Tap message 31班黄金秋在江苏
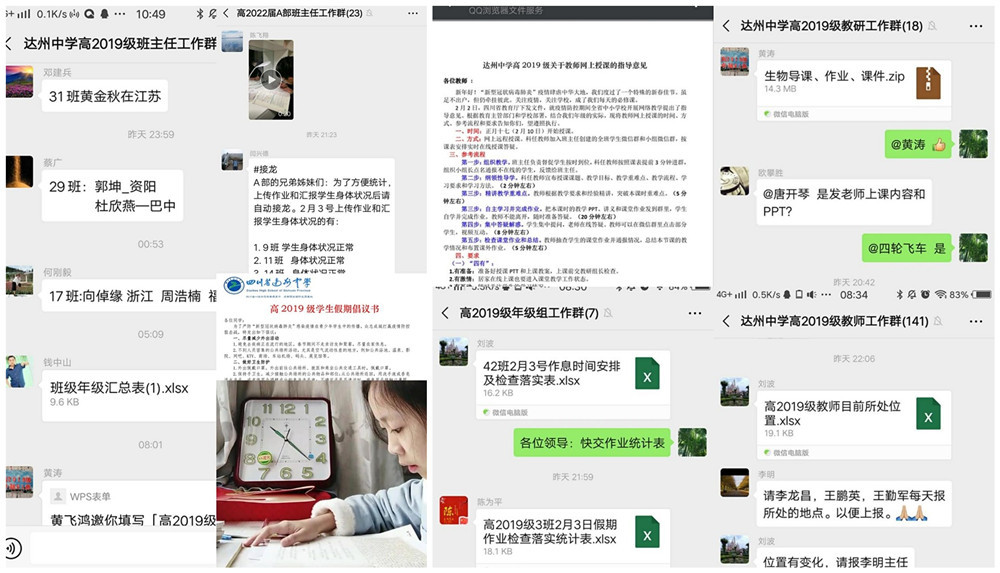 tap(105, 96)
